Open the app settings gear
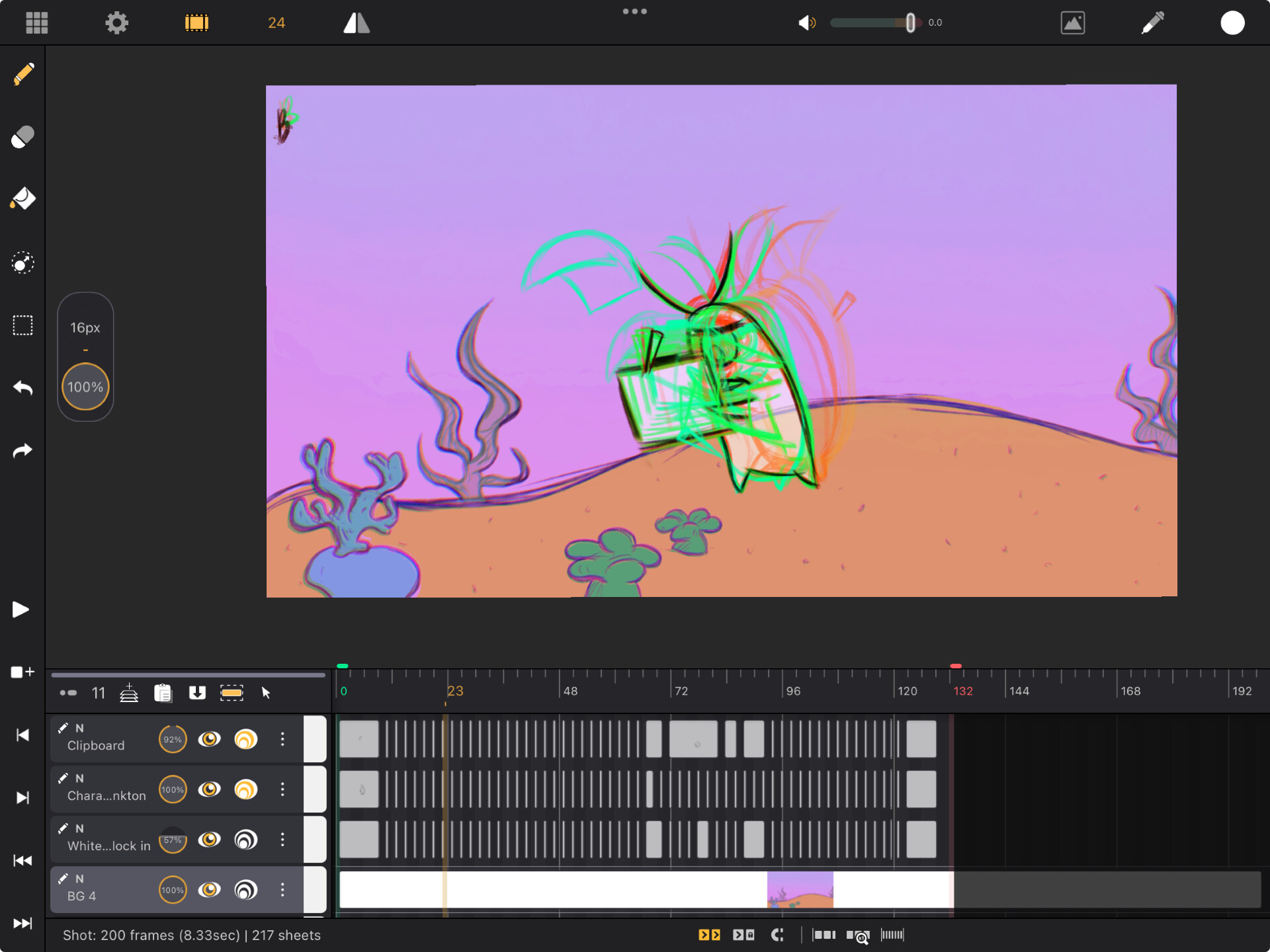Screen dimensions: 1270x952 click(117, 22)
